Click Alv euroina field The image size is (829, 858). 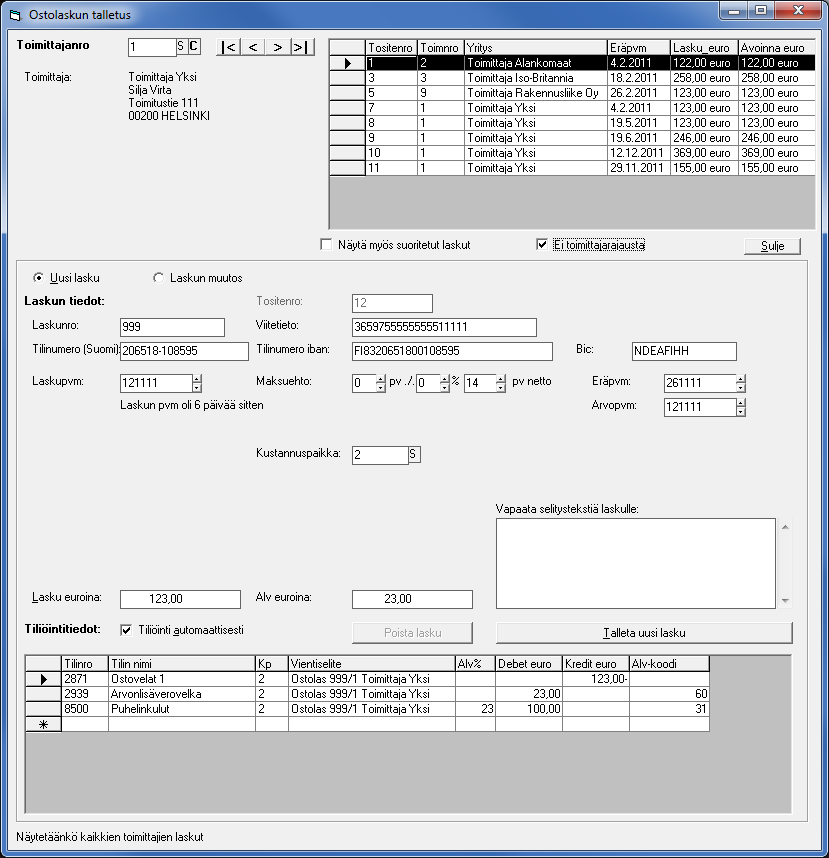(x=412, y=599)
